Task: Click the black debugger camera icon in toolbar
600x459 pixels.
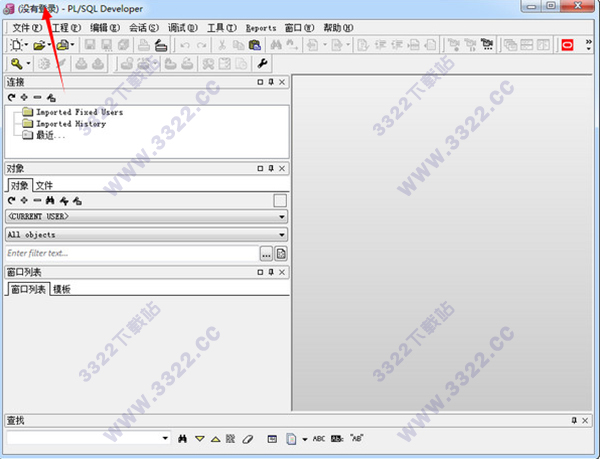Action: [x=487, y=45]
